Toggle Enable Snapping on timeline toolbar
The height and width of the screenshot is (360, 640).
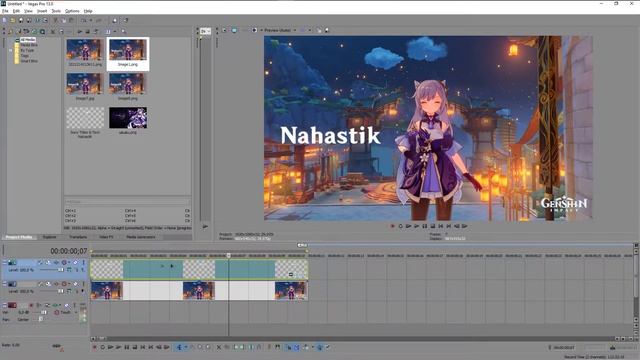[289, 347]
